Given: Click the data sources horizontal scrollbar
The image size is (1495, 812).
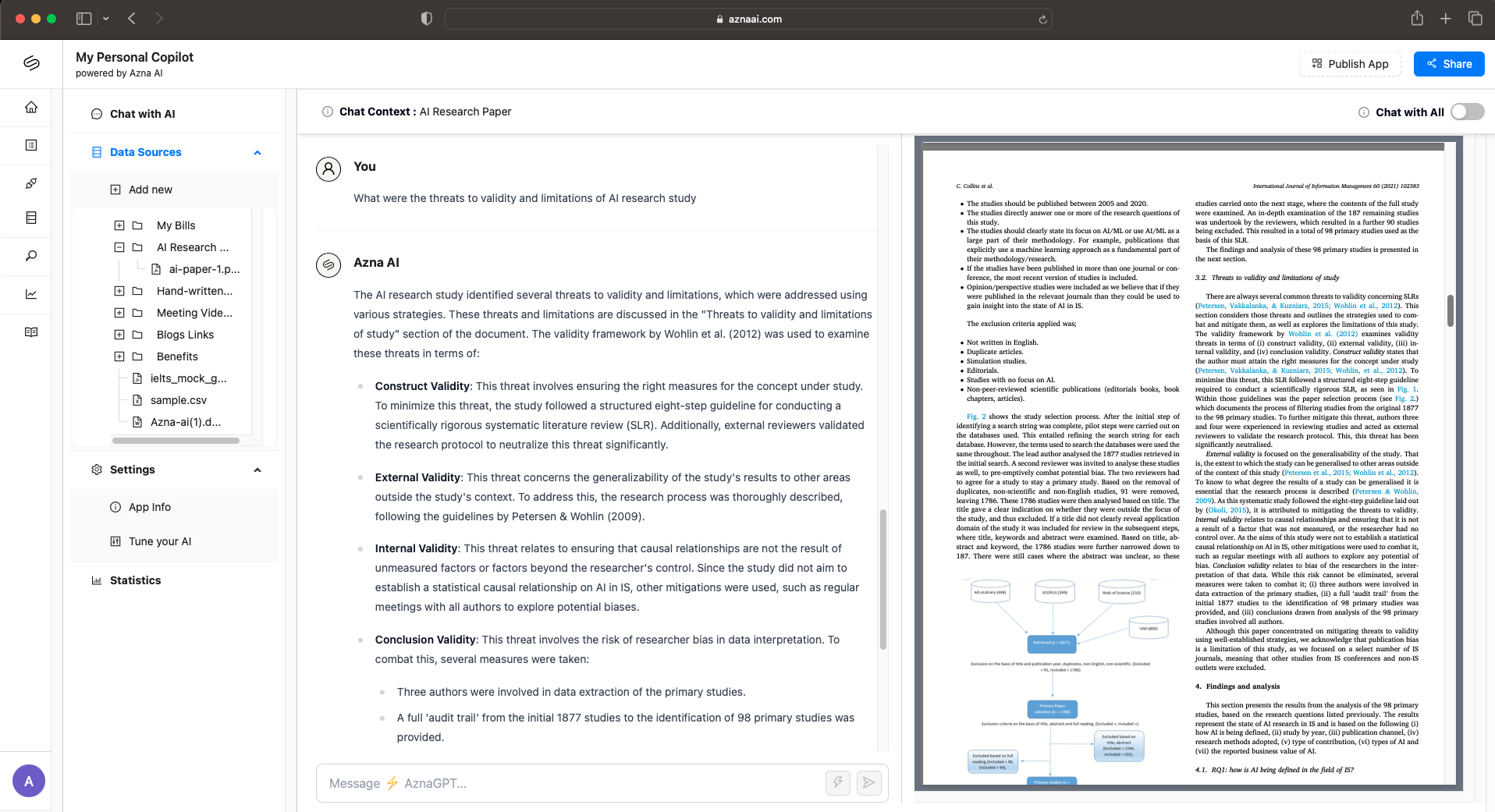Looking at the screenshot, I should pos(176,441).
